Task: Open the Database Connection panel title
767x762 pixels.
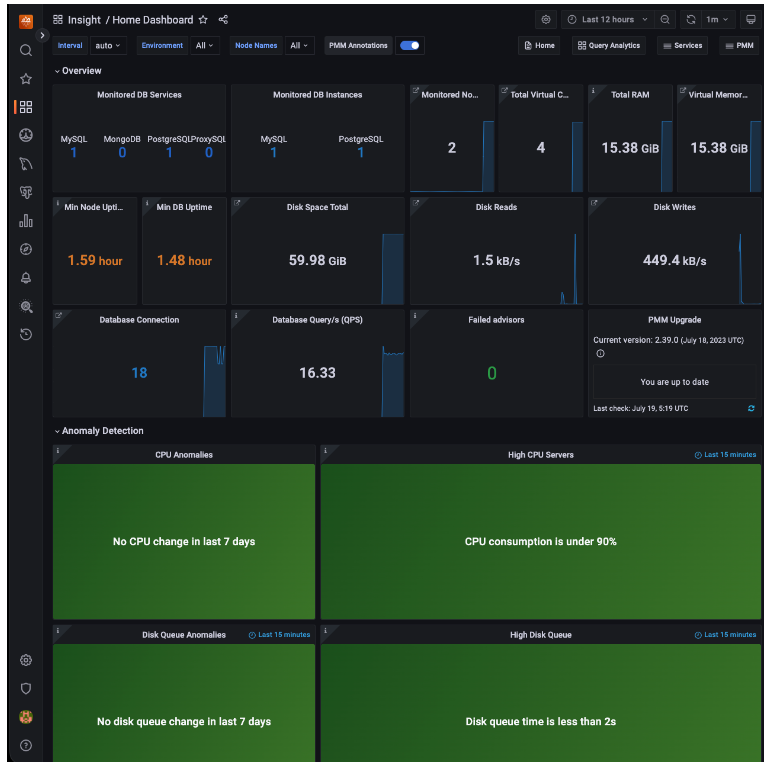Action: point(139,320)
